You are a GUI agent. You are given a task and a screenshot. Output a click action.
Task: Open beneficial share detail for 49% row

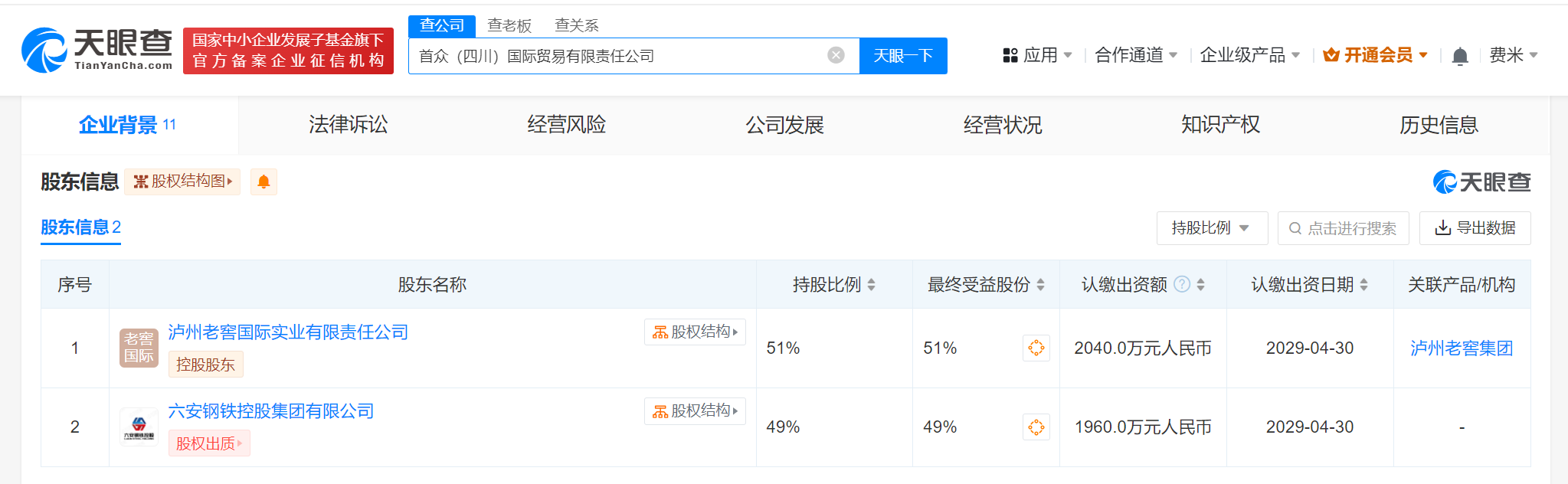point(1036,427)
